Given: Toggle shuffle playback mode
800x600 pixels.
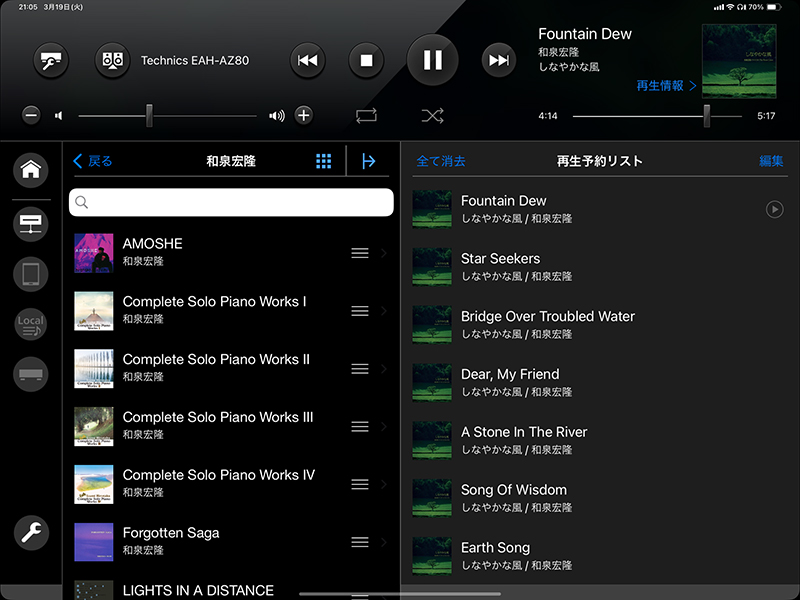Looking at the screenshot, I should click(432, 116).
